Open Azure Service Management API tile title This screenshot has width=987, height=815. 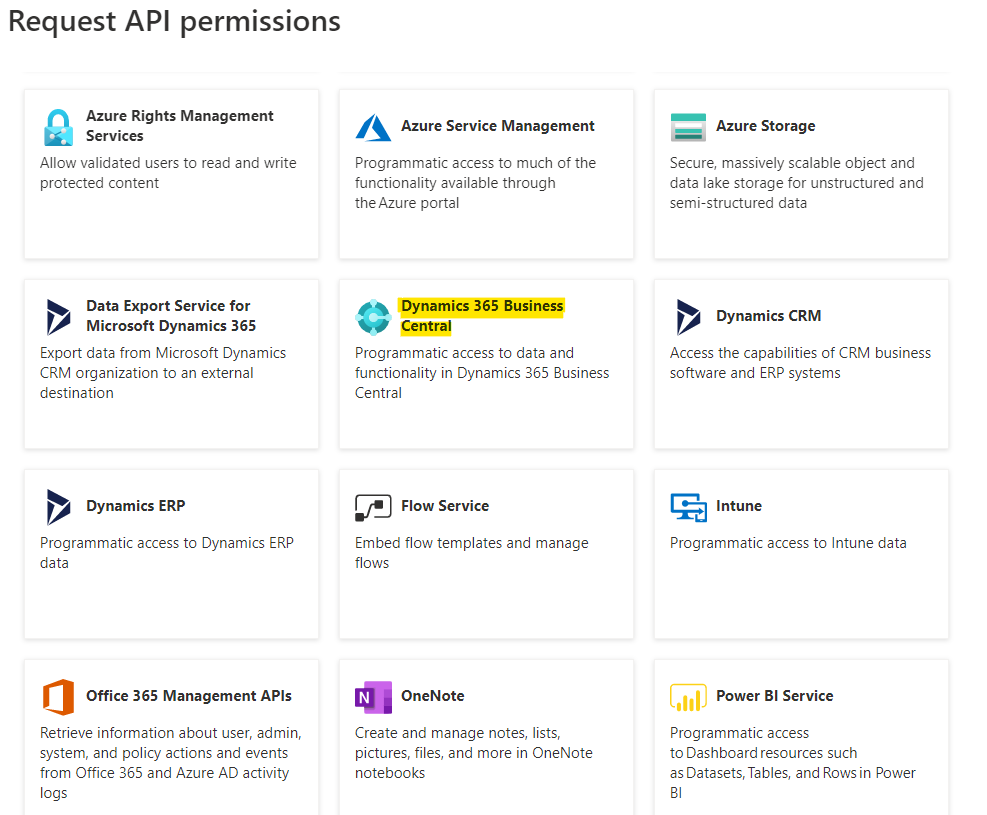click(x=497, y=126)
